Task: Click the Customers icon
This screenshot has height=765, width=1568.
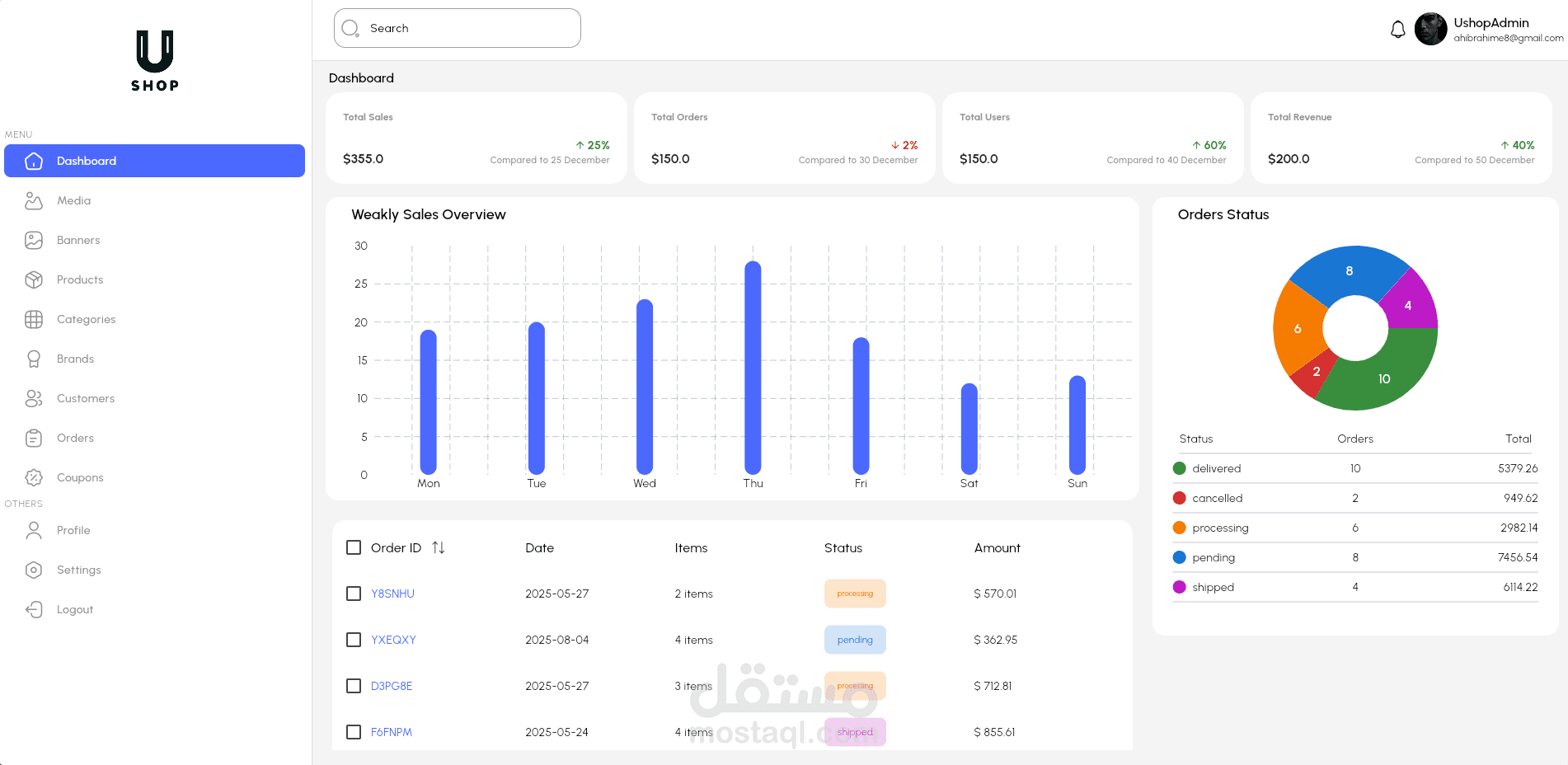Action: [33, 398]
